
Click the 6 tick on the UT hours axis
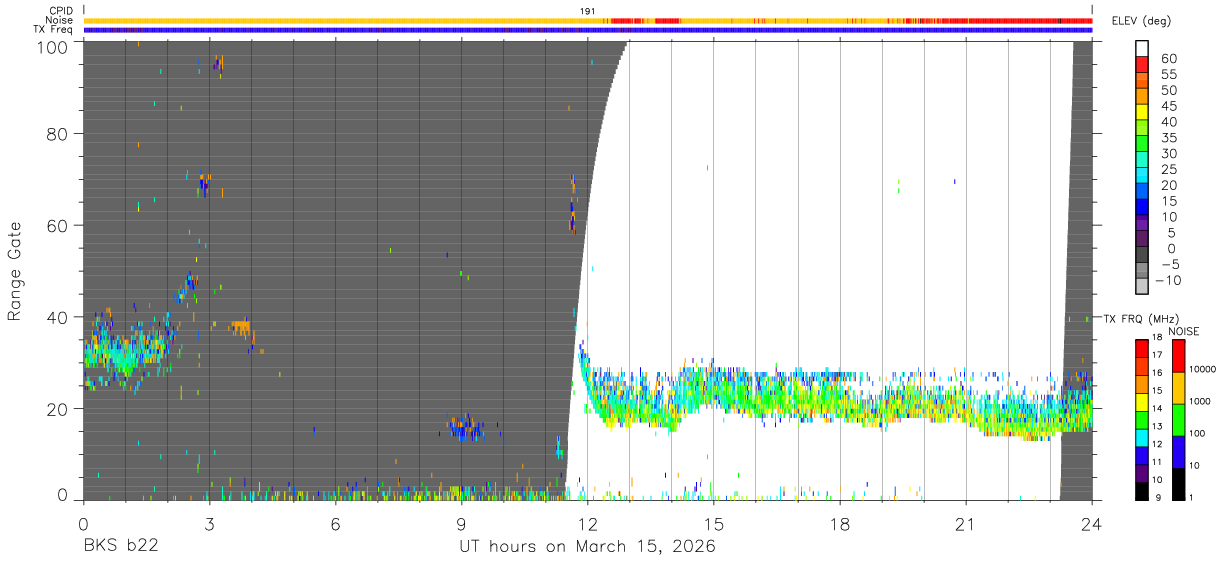(x=335, y=523)
